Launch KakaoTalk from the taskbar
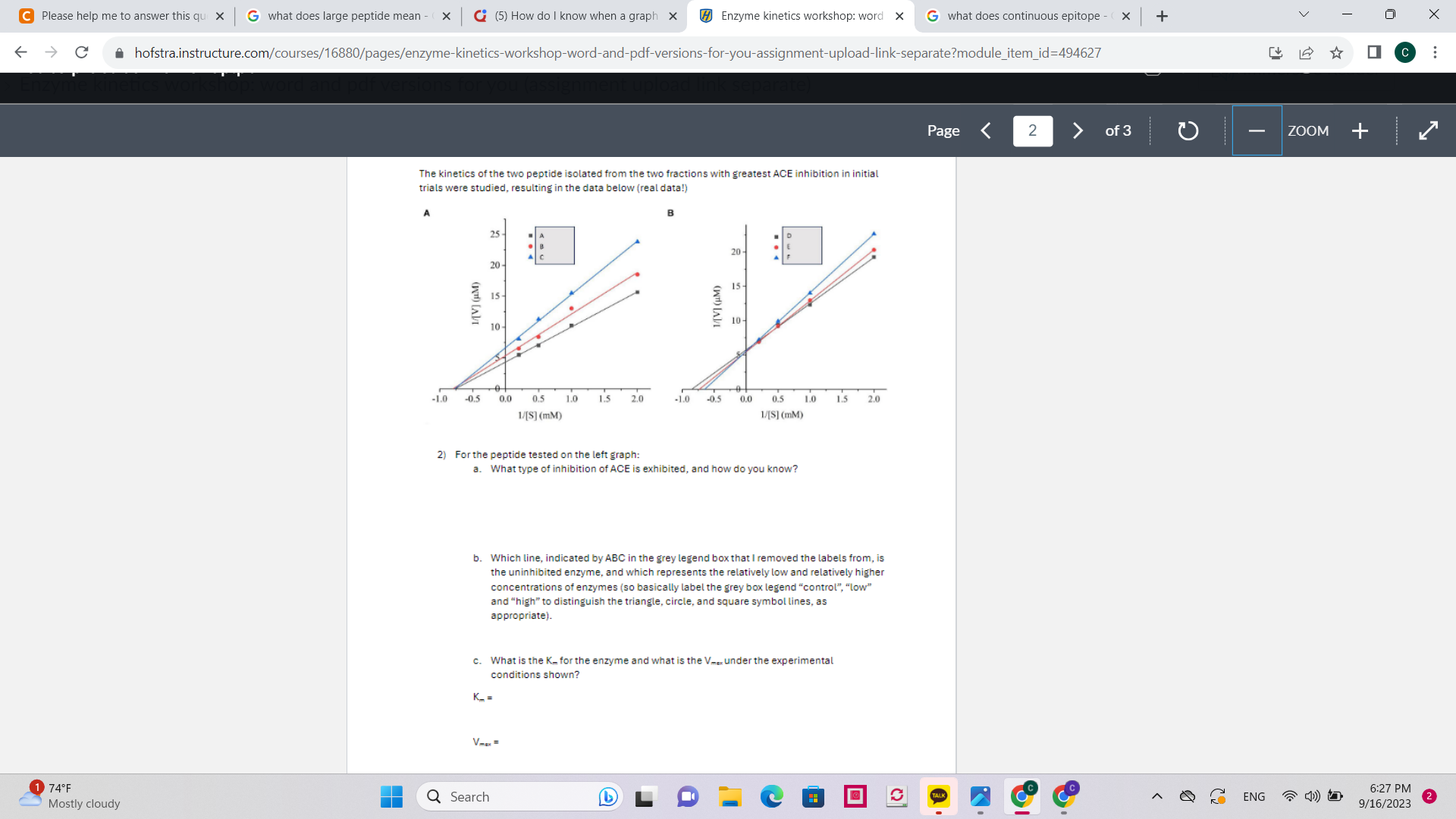Screen dimensions: 1456x819 (939, 797)
